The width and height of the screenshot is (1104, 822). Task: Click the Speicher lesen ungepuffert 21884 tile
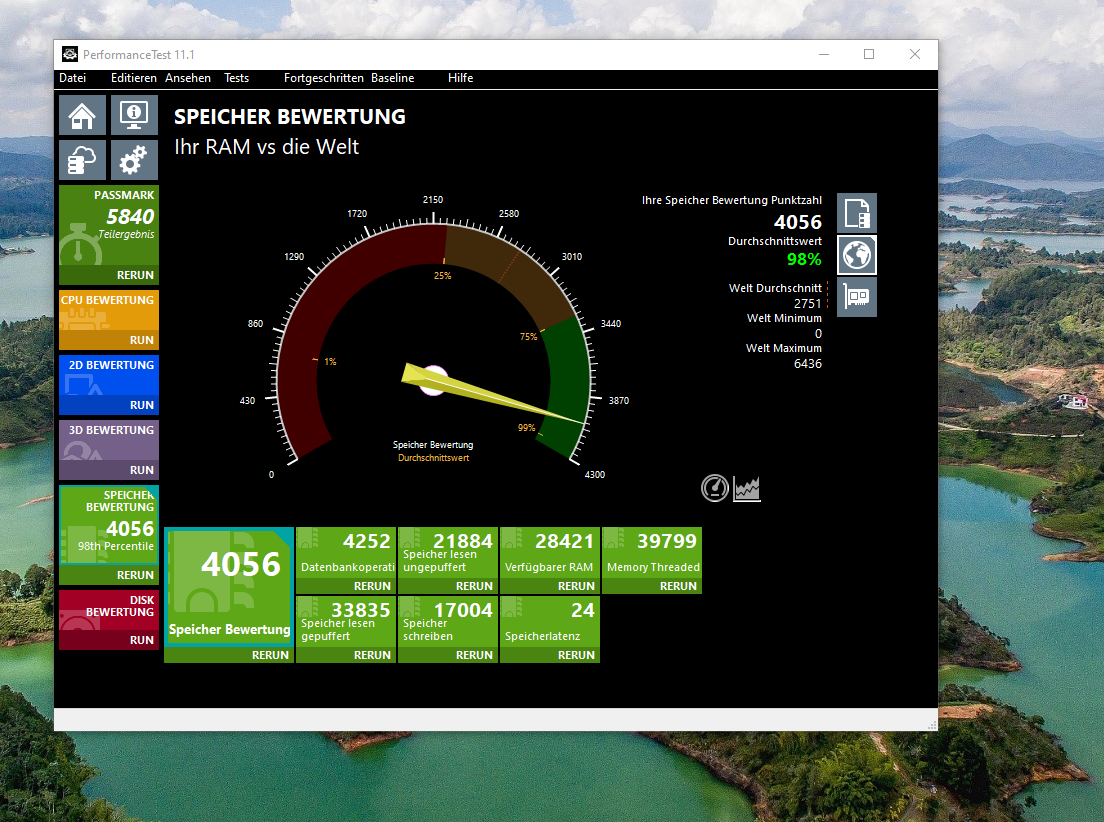pyautogui.click(x=448, y=552)
